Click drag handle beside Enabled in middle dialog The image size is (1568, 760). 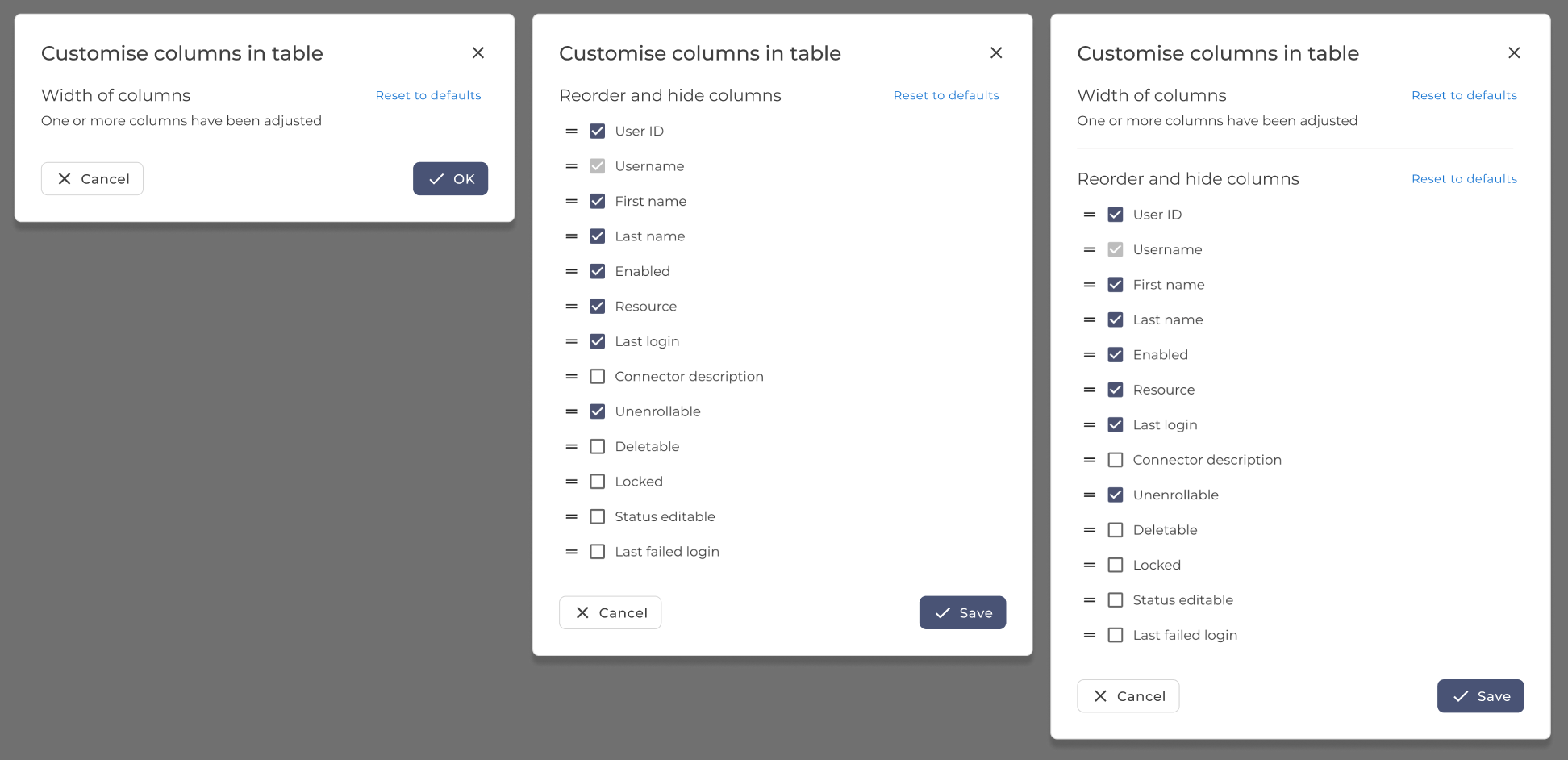point(571,271)
